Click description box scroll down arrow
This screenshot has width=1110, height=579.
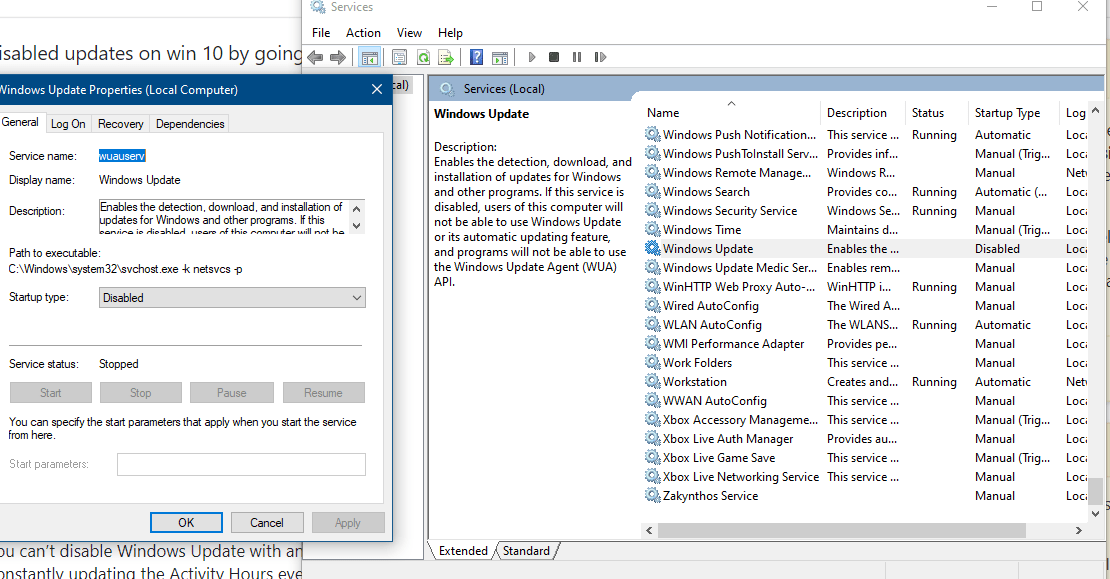click(357, 226)
